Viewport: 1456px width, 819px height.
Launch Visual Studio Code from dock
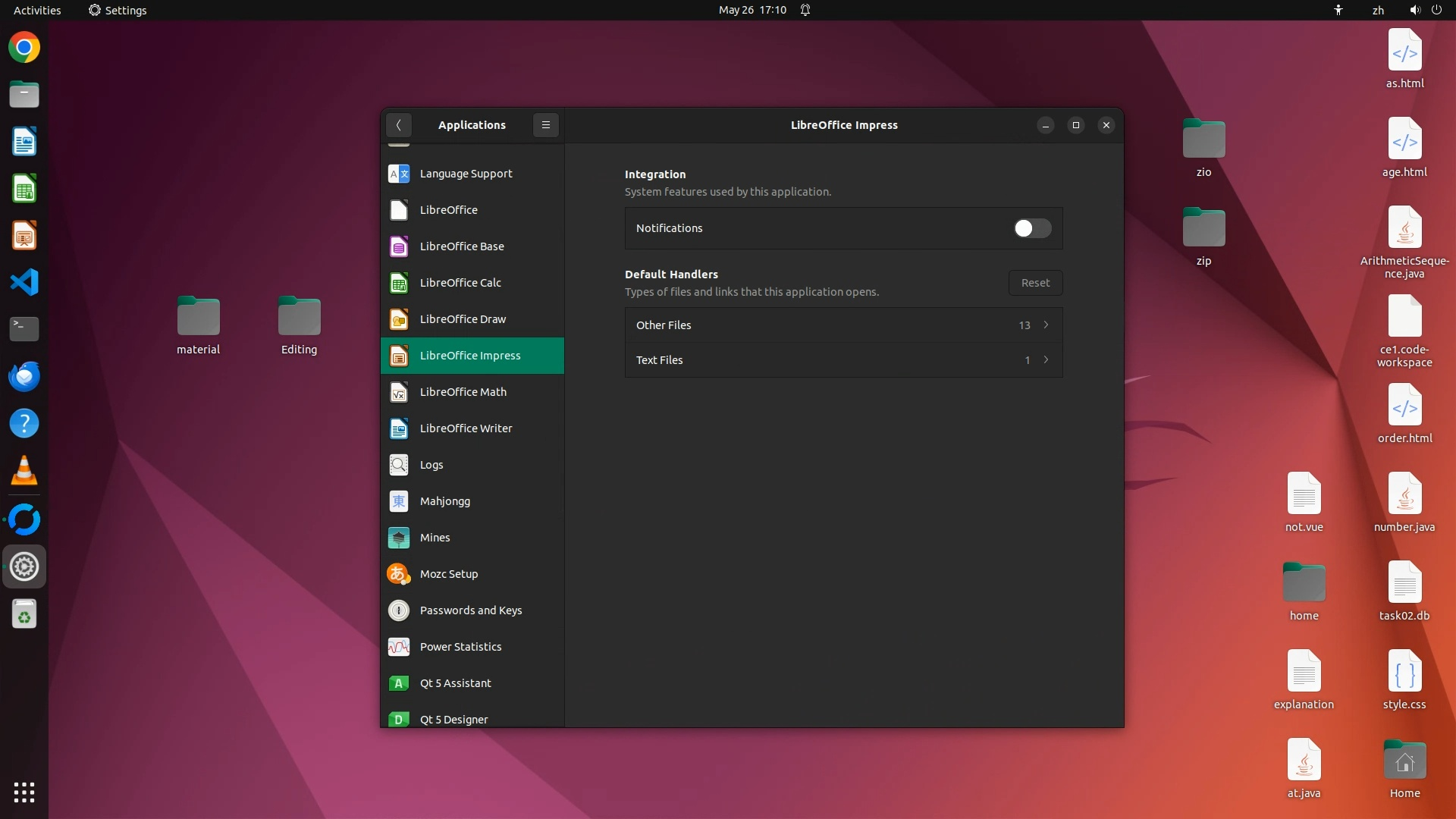tap(24, 282)
